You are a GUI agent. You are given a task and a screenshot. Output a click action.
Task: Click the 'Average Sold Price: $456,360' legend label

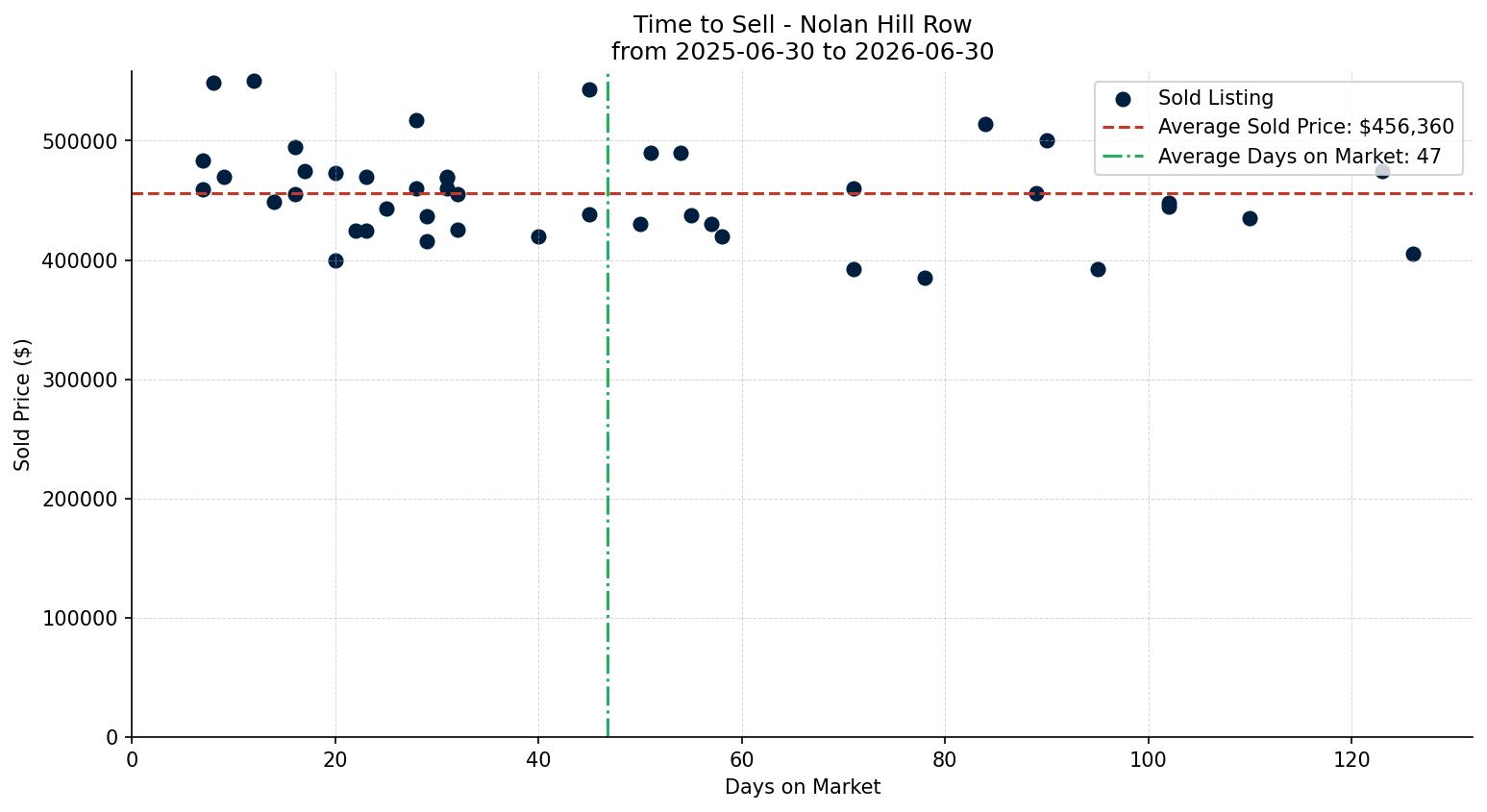click(x=1306, y=127)
